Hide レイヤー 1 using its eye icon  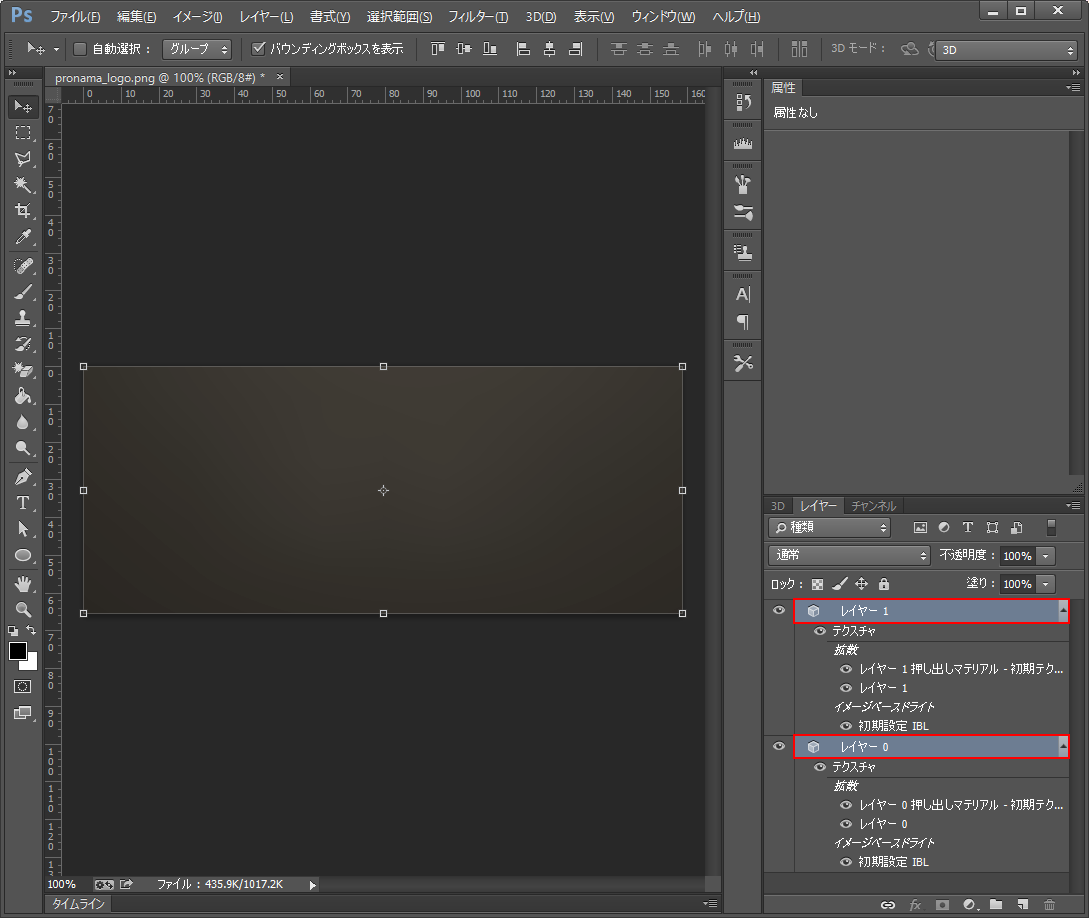coord(779,610)
